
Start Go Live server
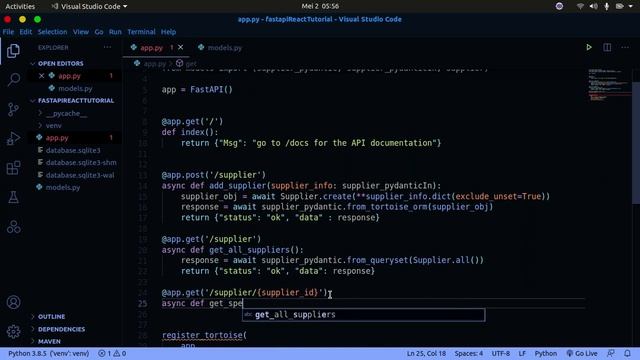[582, 353]
